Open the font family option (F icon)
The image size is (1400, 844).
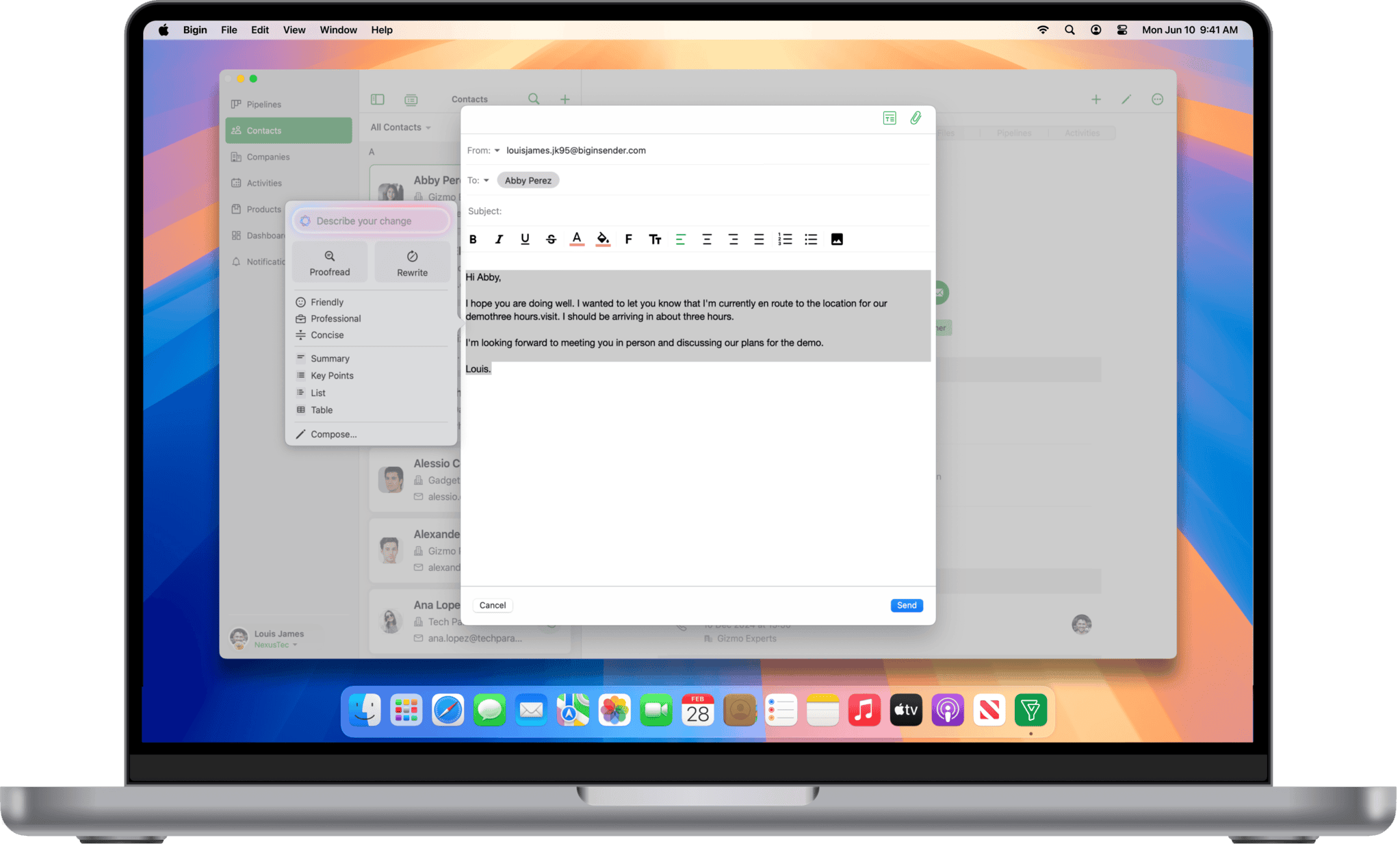628,240
